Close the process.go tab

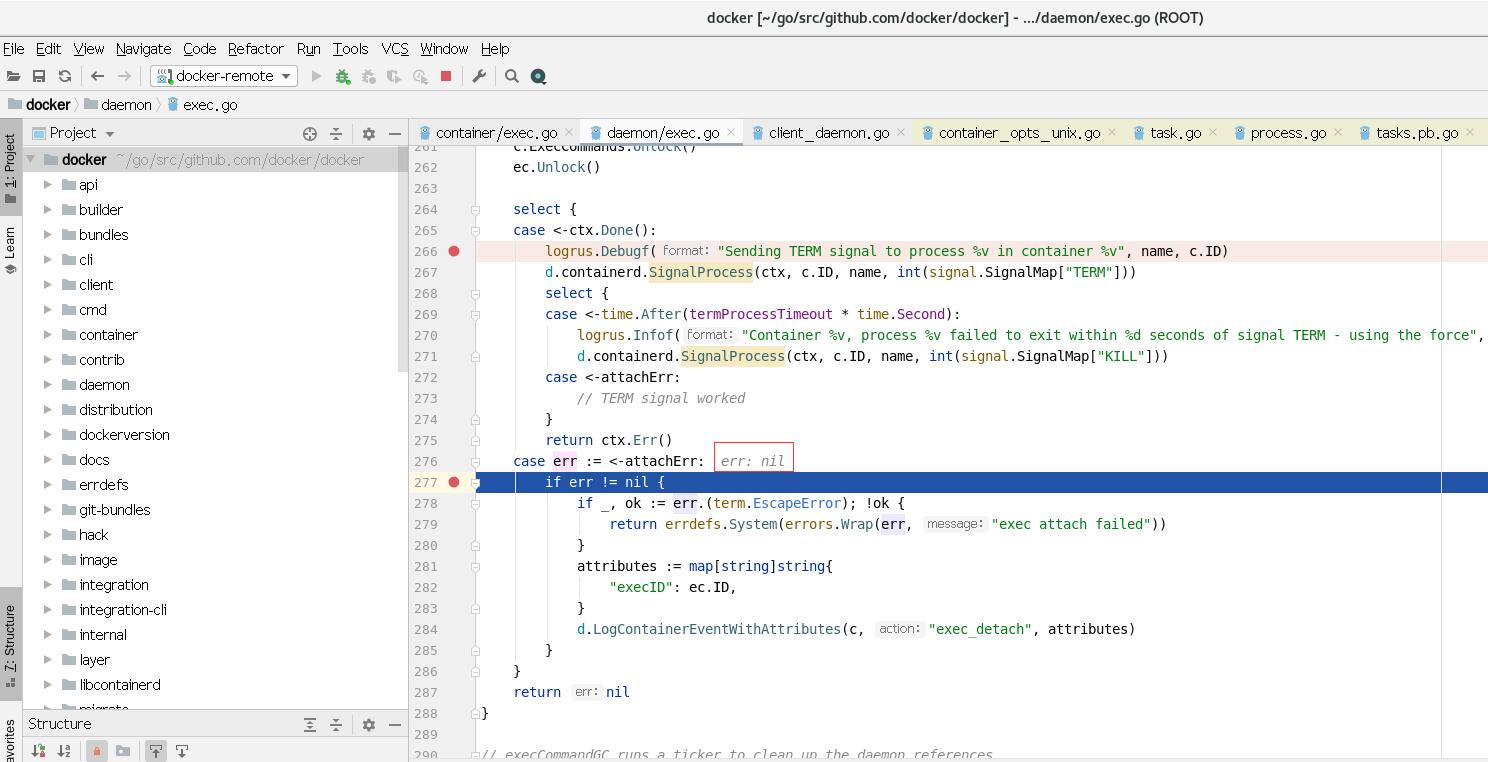click(x=1339, y=132)
